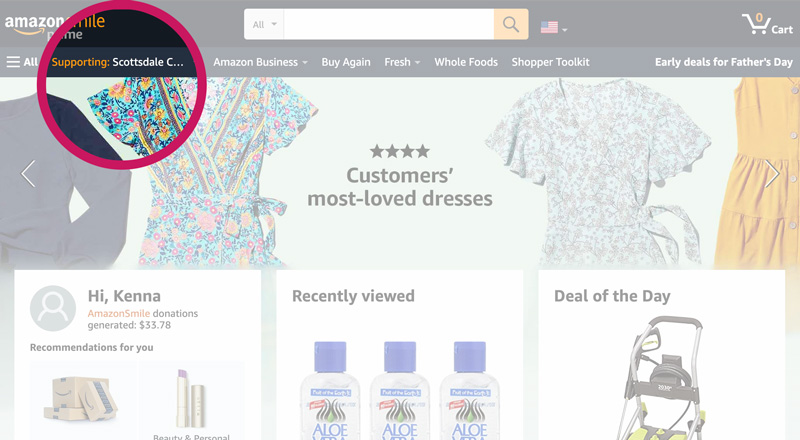Click 'Recommendations for you' heading
The width and height of the screenshot is (800, 440).
pos(91,348)
